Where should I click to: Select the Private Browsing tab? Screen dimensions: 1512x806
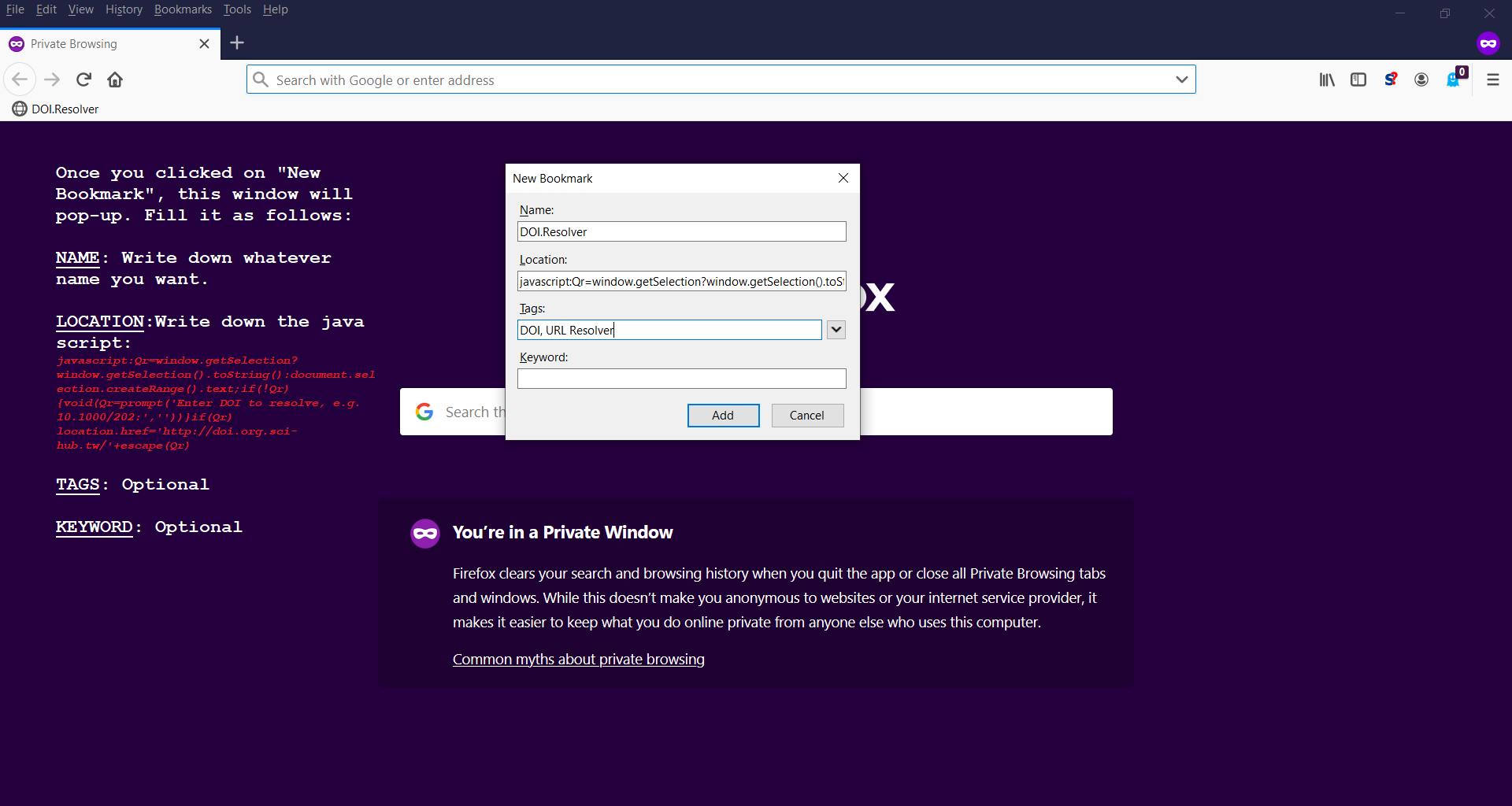pos(110,44)
